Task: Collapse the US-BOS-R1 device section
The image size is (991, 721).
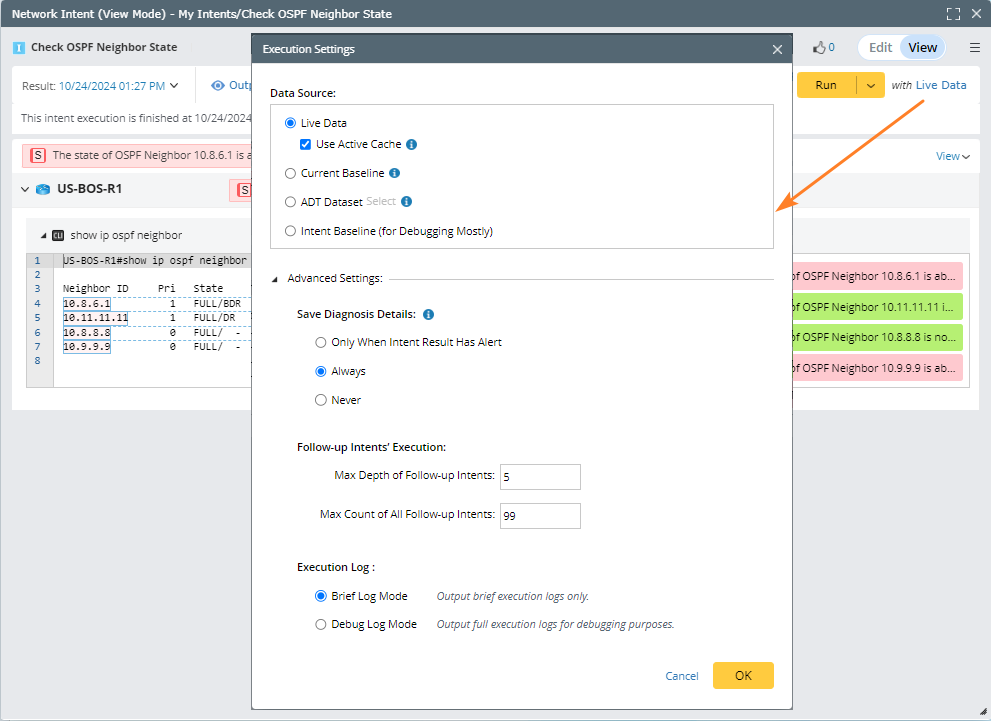Action: (26, 189)
